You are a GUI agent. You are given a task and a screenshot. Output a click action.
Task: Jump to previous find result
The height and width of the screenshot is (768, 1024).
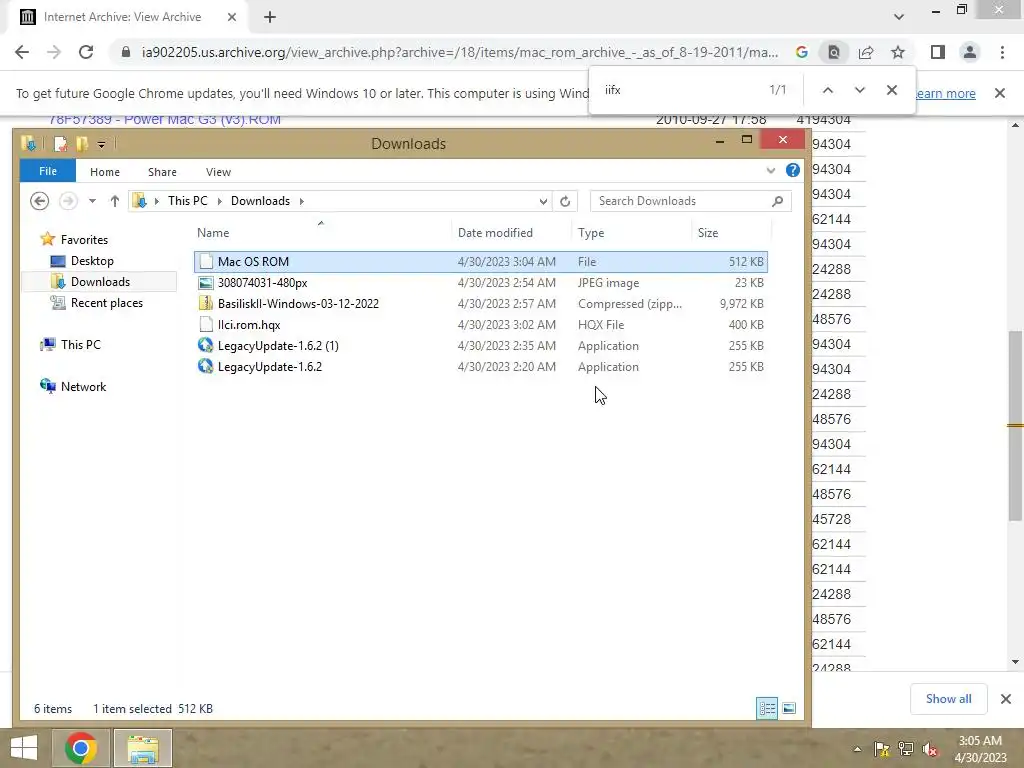coord(827,90)
